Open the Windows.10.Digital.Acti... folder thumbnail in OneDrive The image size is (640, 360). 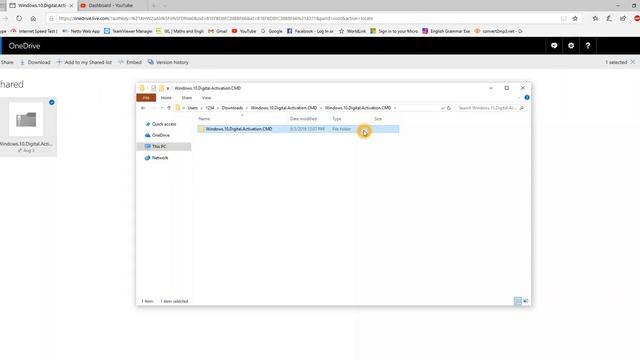[x=26, y=120]
